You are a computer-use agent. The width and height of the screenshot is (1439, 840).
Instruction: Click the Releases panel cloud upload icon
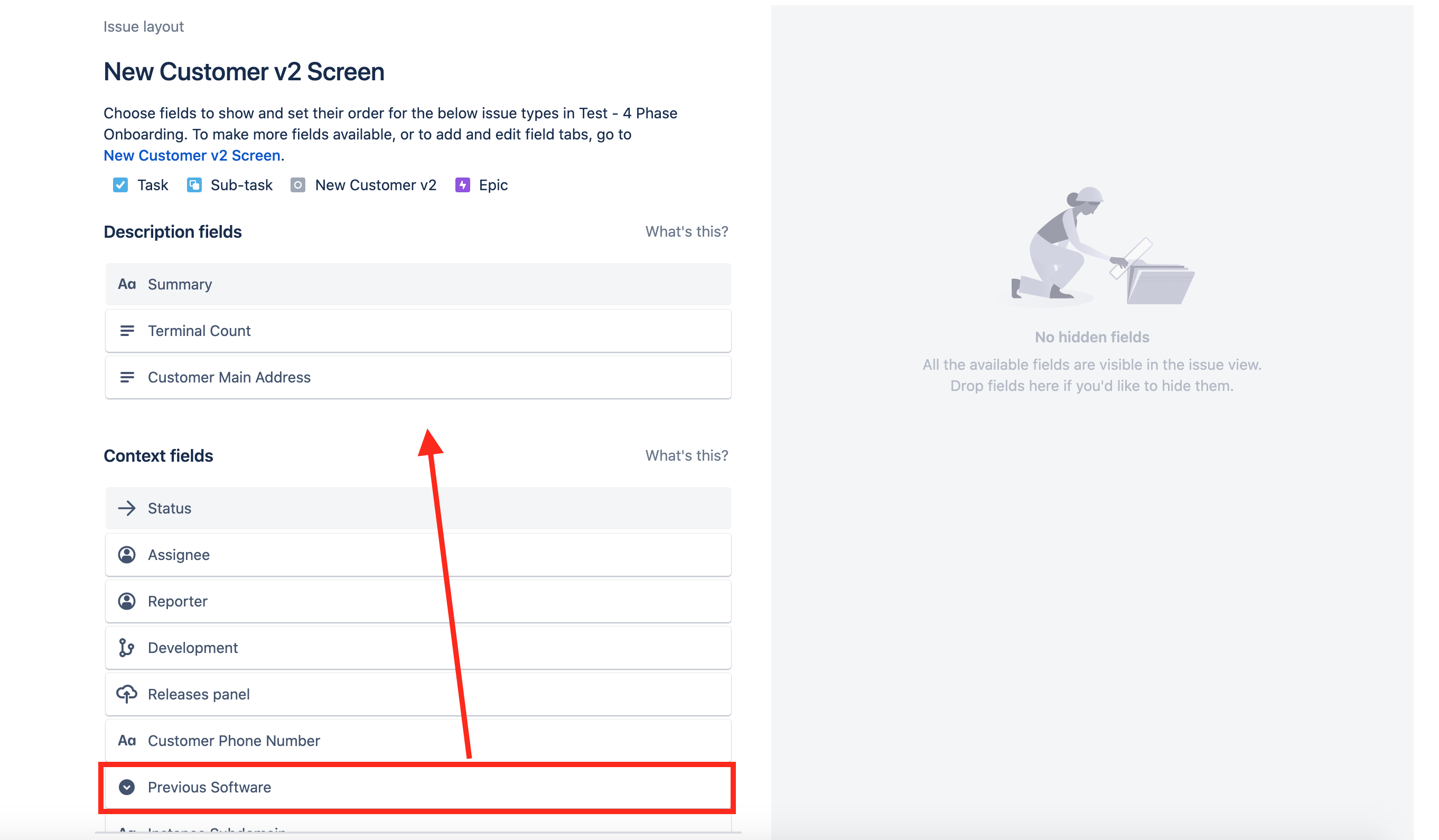tap(127, 694)
